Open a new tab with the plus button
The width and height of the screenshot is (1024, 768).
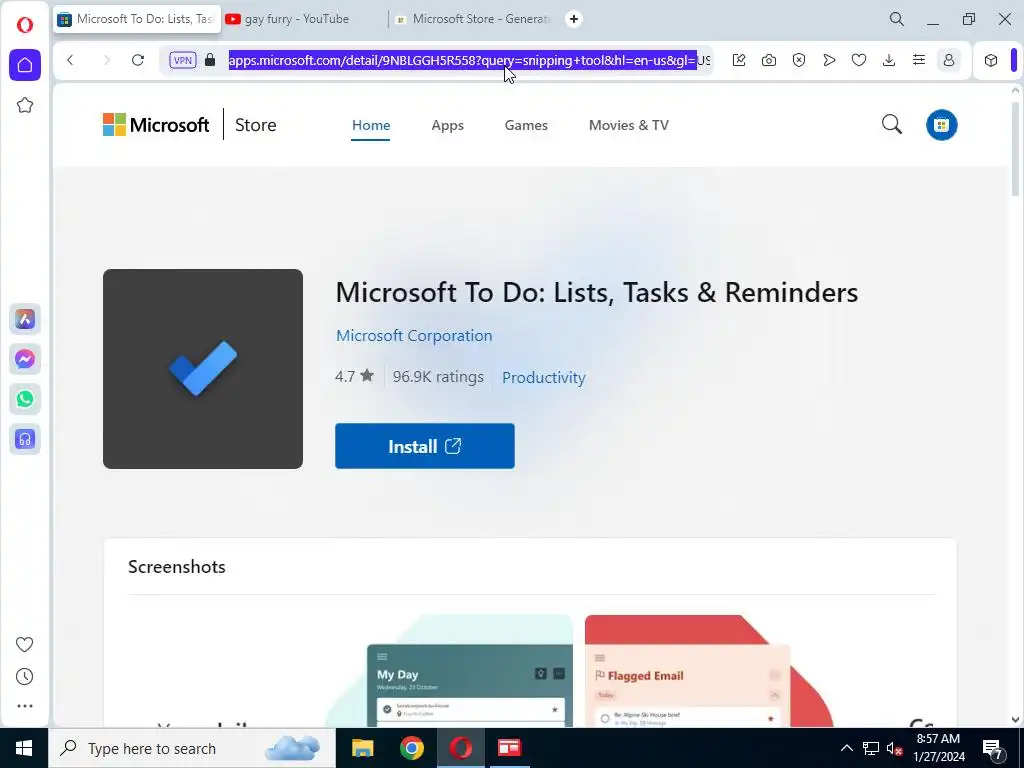pyautogui.click(x=573, y=19)
